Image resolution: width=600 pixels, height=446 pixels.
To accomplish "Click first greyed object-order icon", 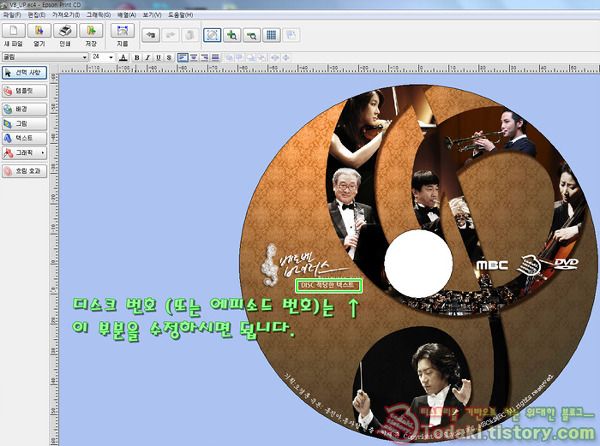I will (x=229, y=58).
